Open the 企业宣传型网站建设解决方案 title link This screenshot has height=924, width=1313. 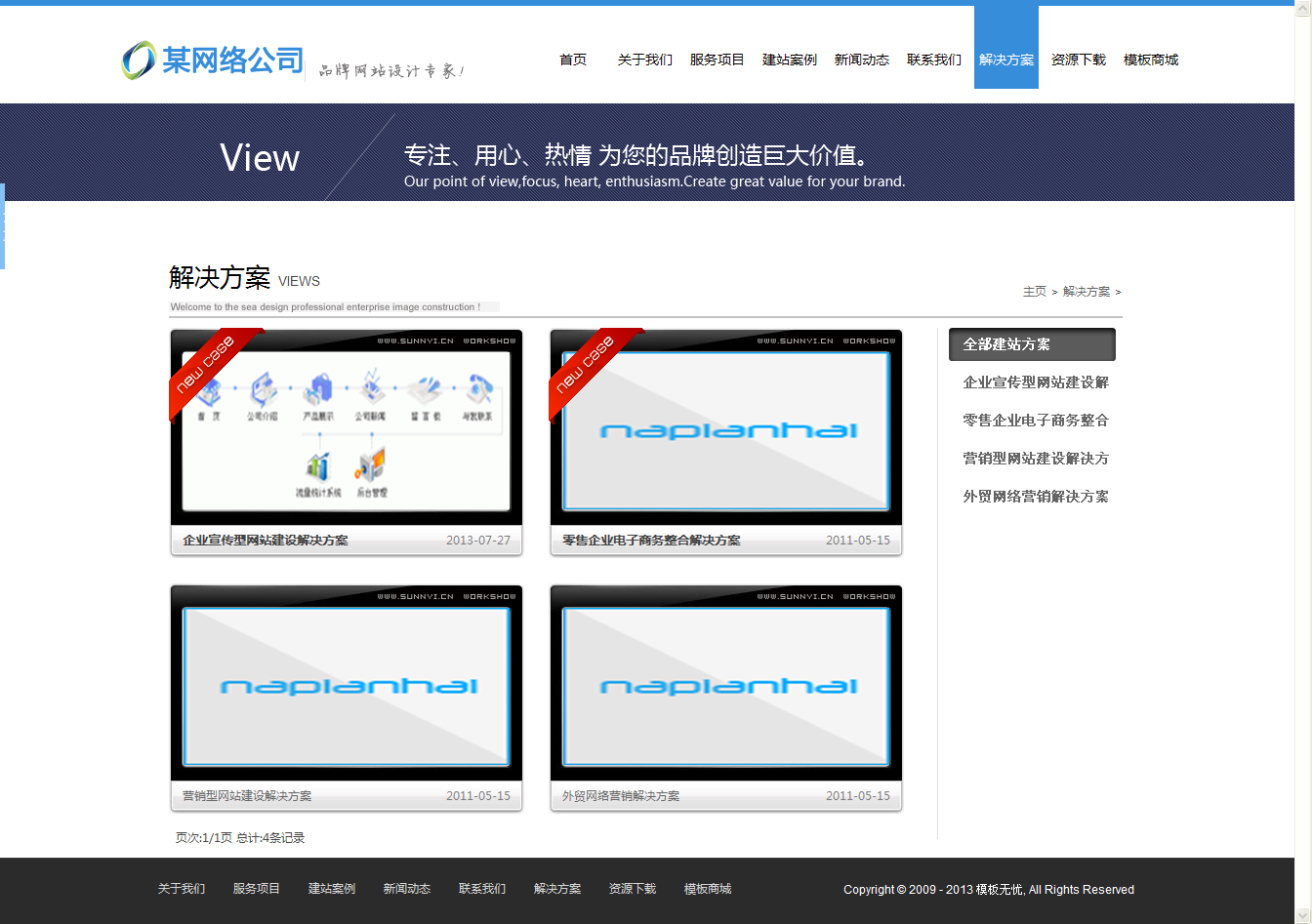point(266,541)
